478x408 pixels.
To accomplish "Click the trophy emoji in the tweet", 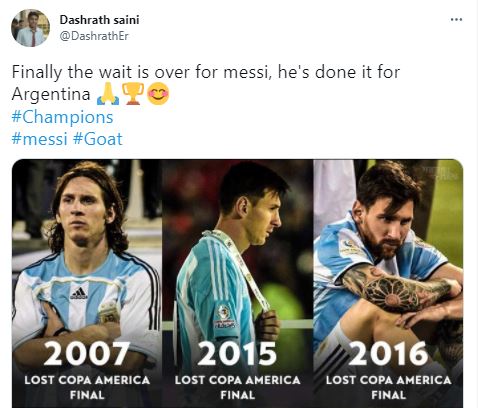I will tap(133, 94).
